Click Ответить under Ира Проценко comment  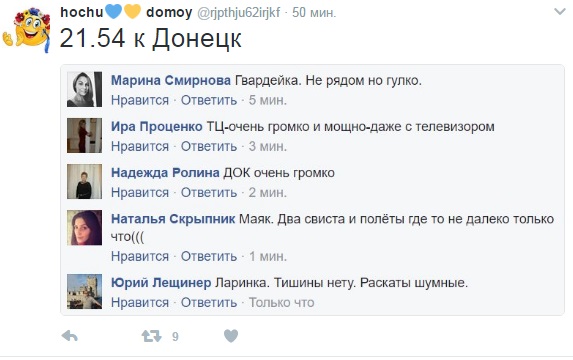[x=209, y=146]
